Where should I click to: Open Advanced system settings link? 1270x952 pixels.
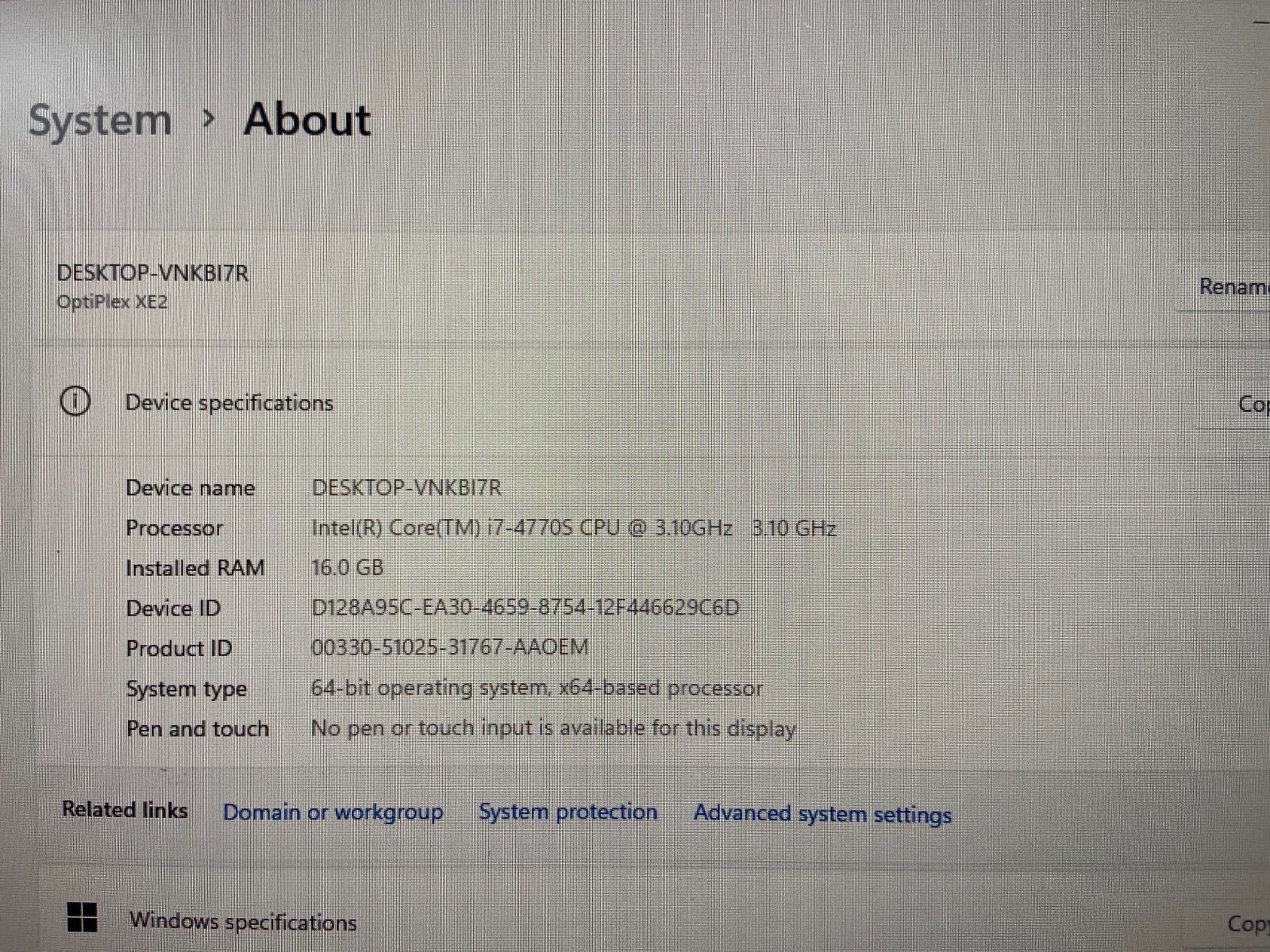coord(823,814)
